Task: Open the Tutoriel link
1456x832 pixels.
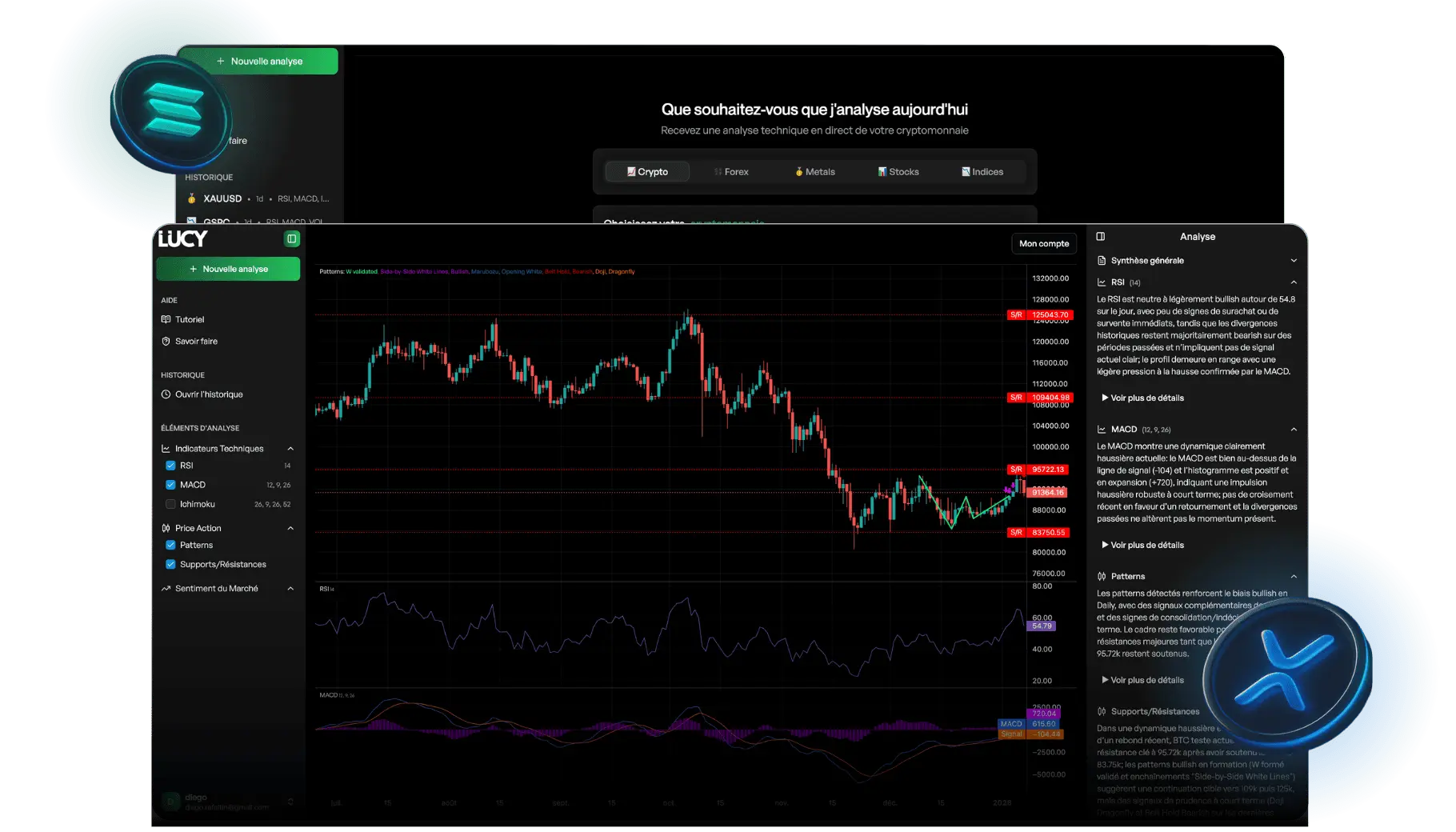Action: 190,319
